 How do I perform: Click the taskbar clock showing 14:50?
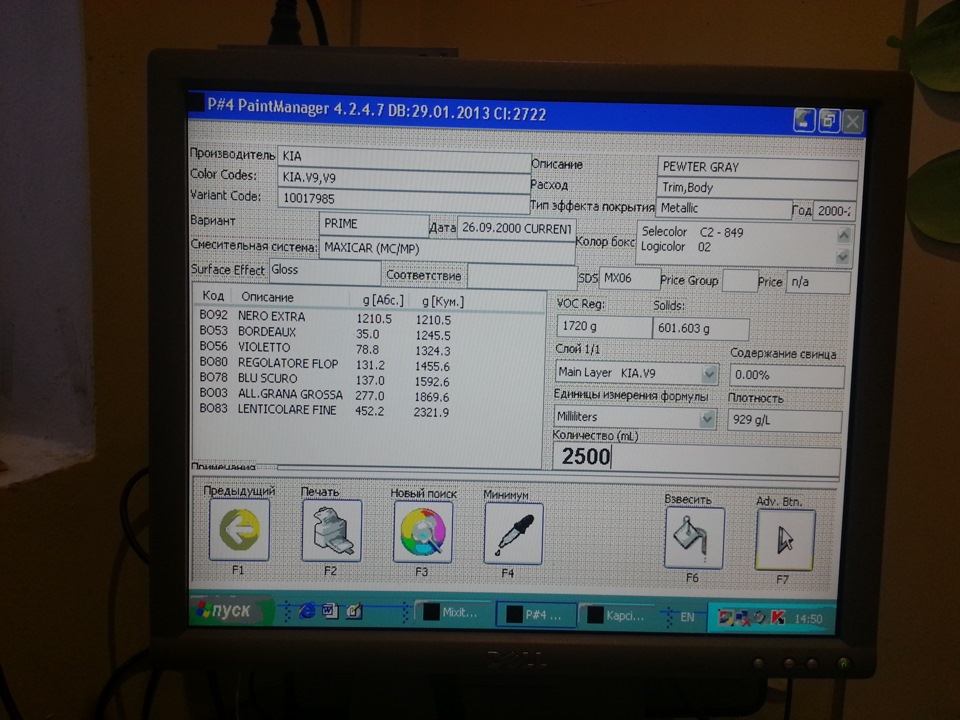click(x=808, y=619)
